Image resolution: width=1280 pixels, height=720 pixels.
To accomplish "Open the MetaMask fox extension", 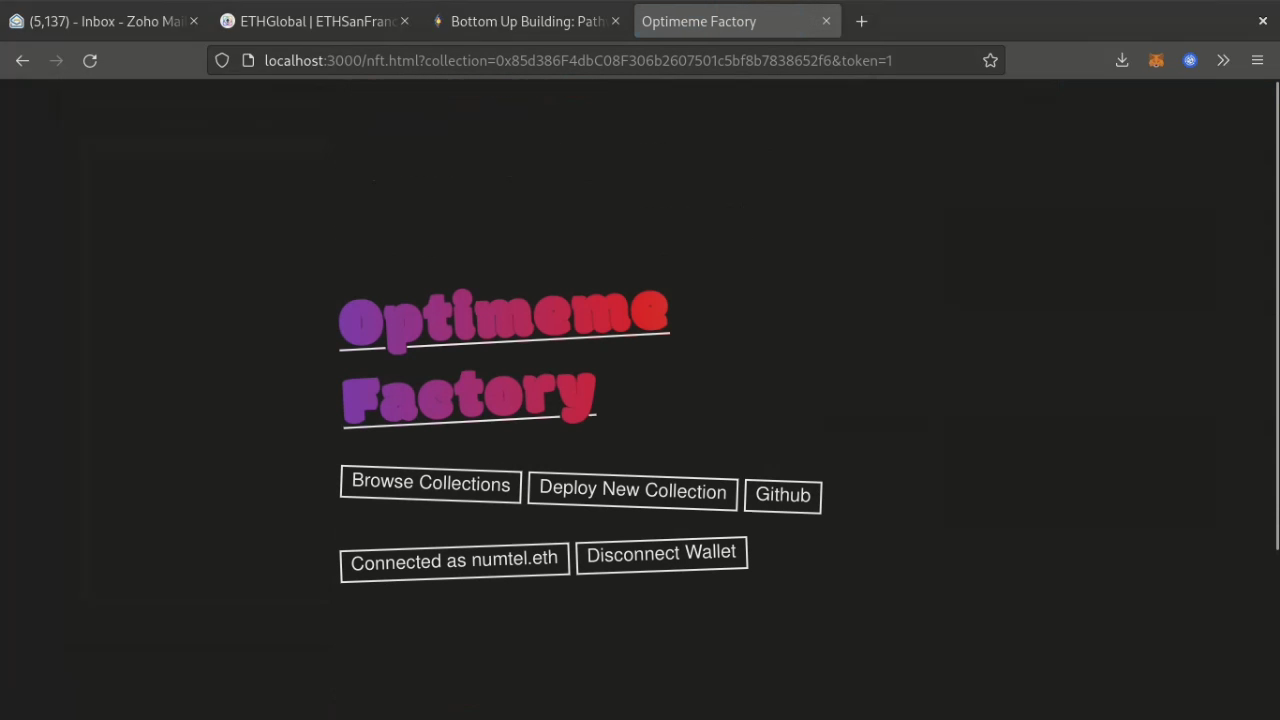I will click(x=1156, y=61).
